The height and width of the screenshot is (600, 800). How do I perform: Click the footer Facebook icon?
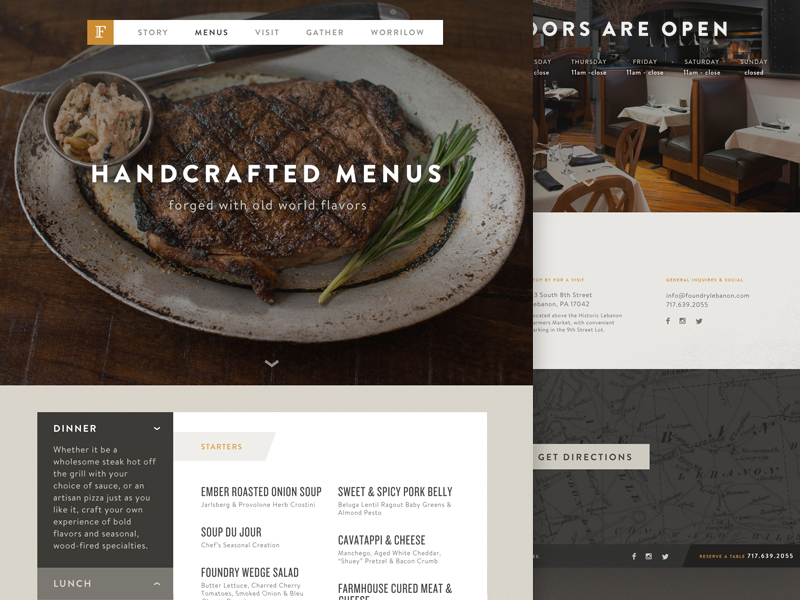634,556
